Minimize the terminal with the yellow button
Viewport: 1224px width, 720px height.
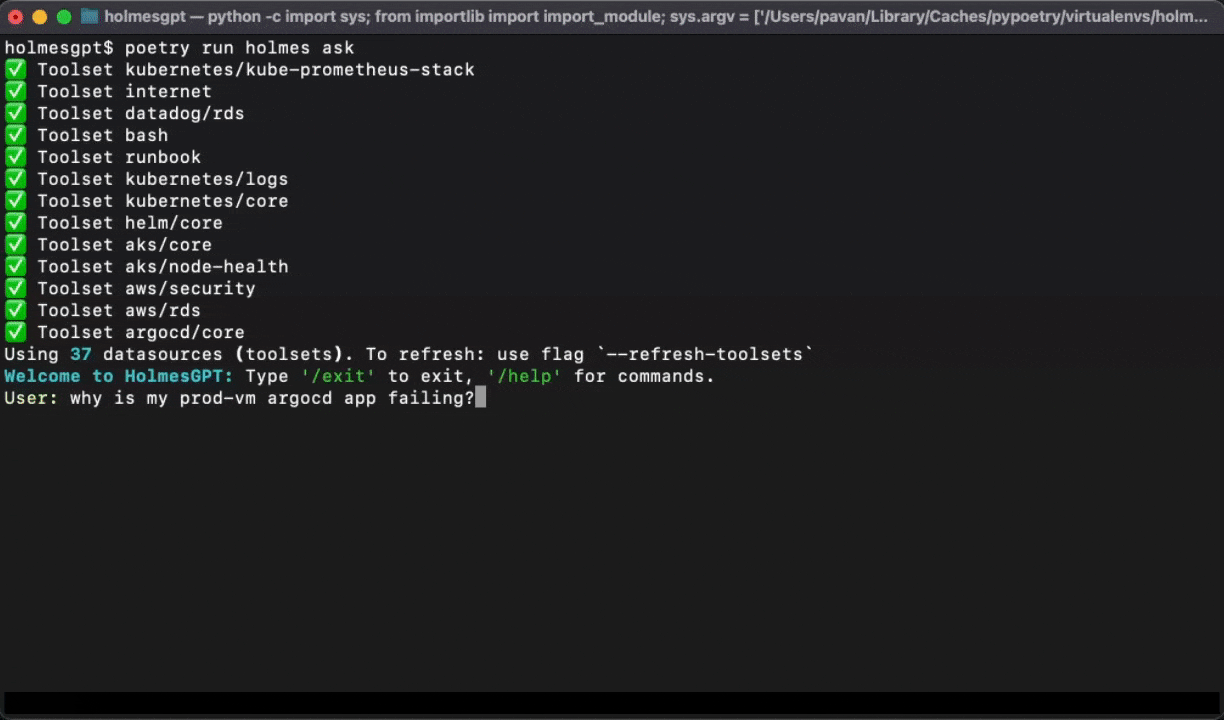pos(40,17)
